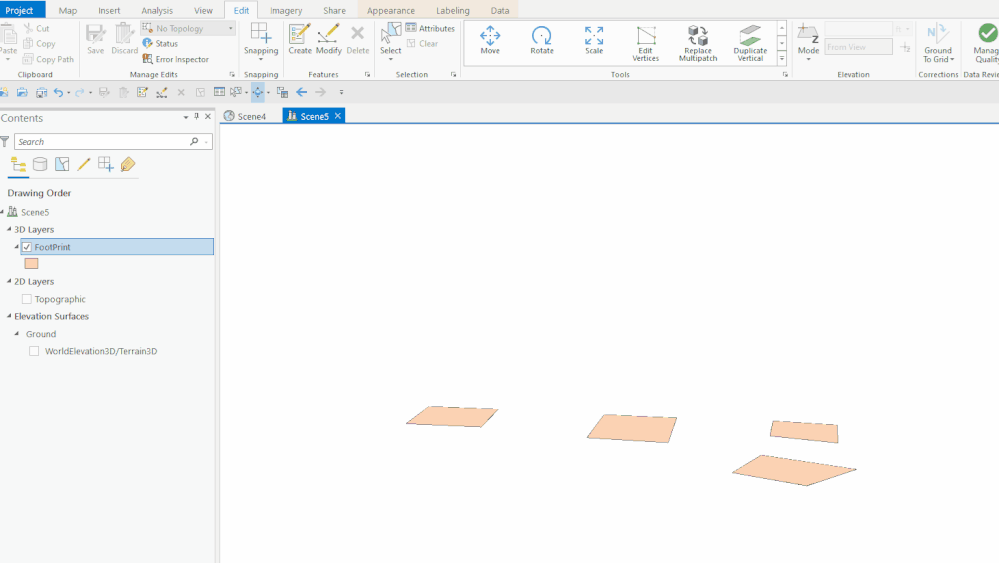Activate the Duplicate Vertical tool
The height and width of the screenshot is (563, 999).
pos(750,43)
